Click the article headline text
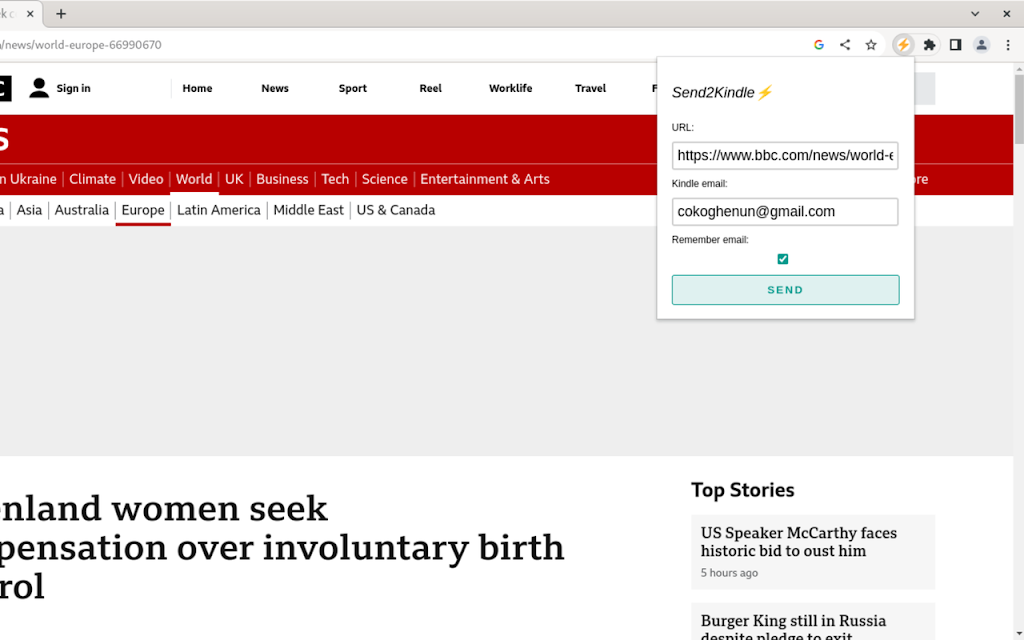 click(x=282, y=547)
